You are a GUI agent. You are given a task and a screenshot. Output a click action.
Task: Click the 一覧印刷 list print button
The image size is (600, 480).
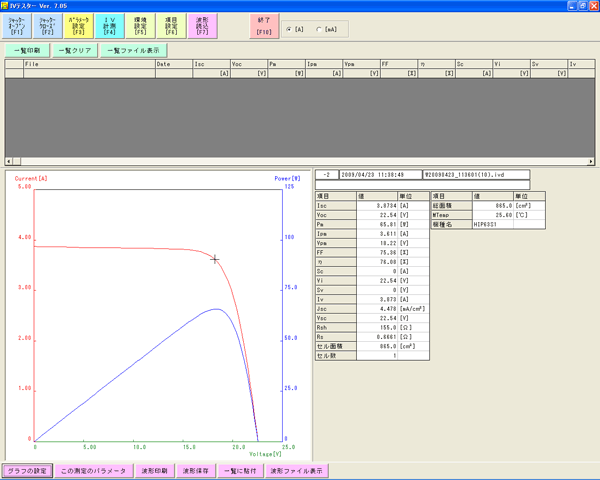pos(26,49)
